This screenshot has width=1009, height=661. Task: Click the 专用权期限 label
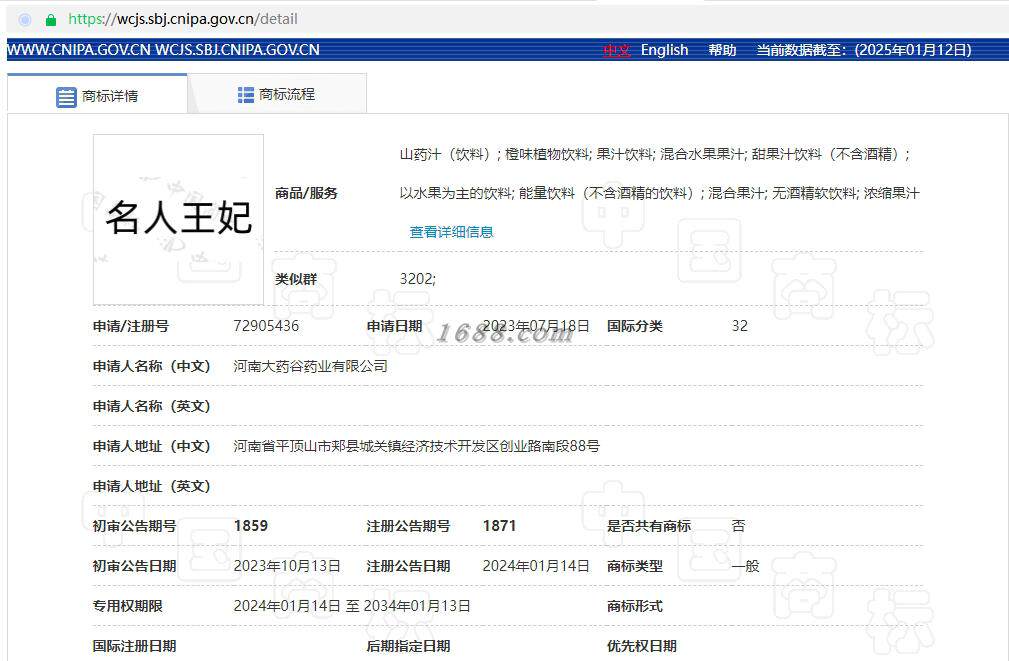(x=127, y=606)
